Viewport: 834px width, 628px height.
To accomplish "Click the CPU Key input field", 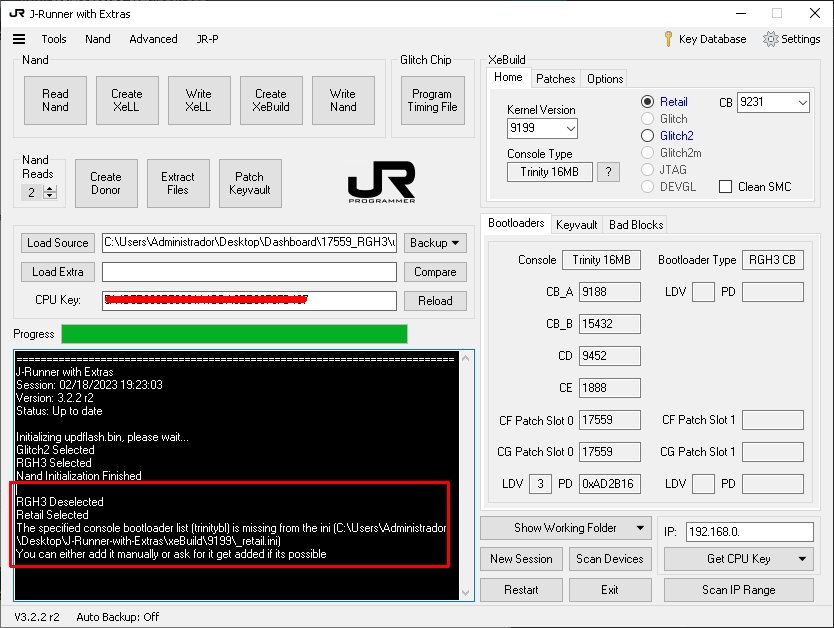I will 249,300.
